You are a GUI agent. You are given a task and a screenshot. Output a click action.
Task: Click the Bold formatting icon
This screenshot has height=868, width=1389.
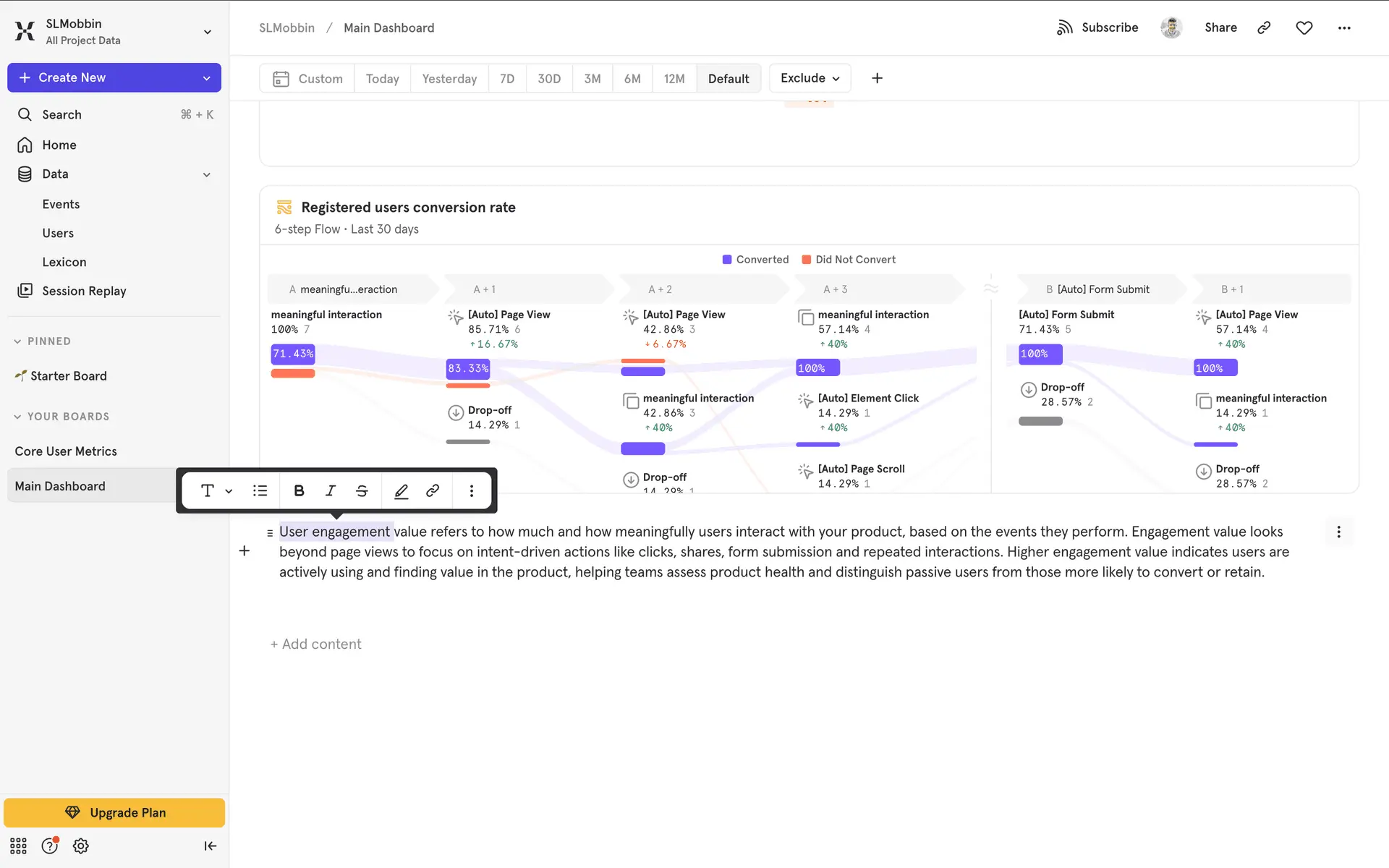coord(299,491)
